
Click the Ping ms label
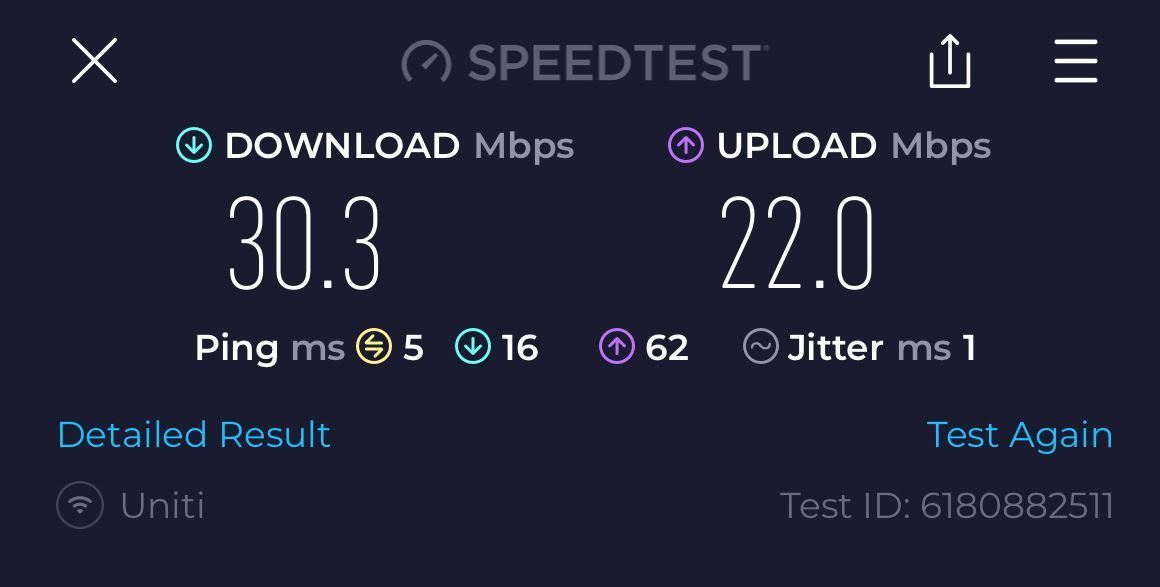(x=270, y=347)
